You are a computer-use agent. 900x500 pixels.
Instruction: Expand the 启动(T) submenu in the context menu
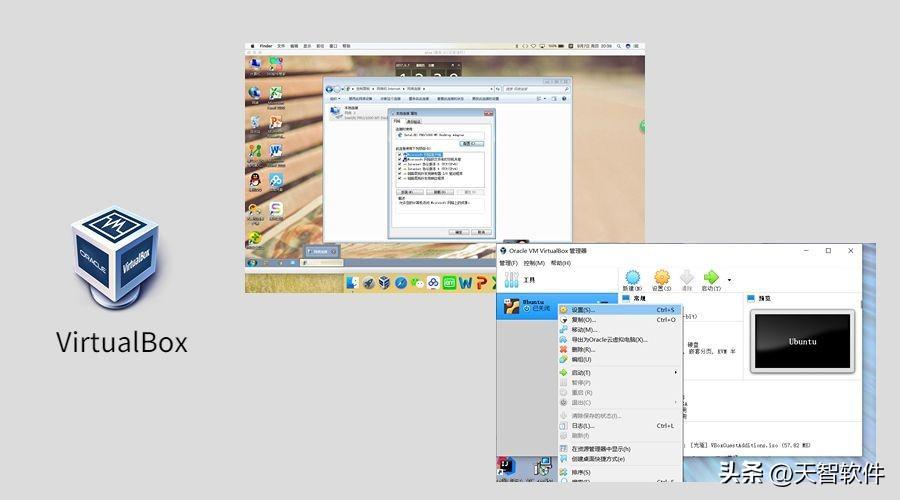coord(676,372)
